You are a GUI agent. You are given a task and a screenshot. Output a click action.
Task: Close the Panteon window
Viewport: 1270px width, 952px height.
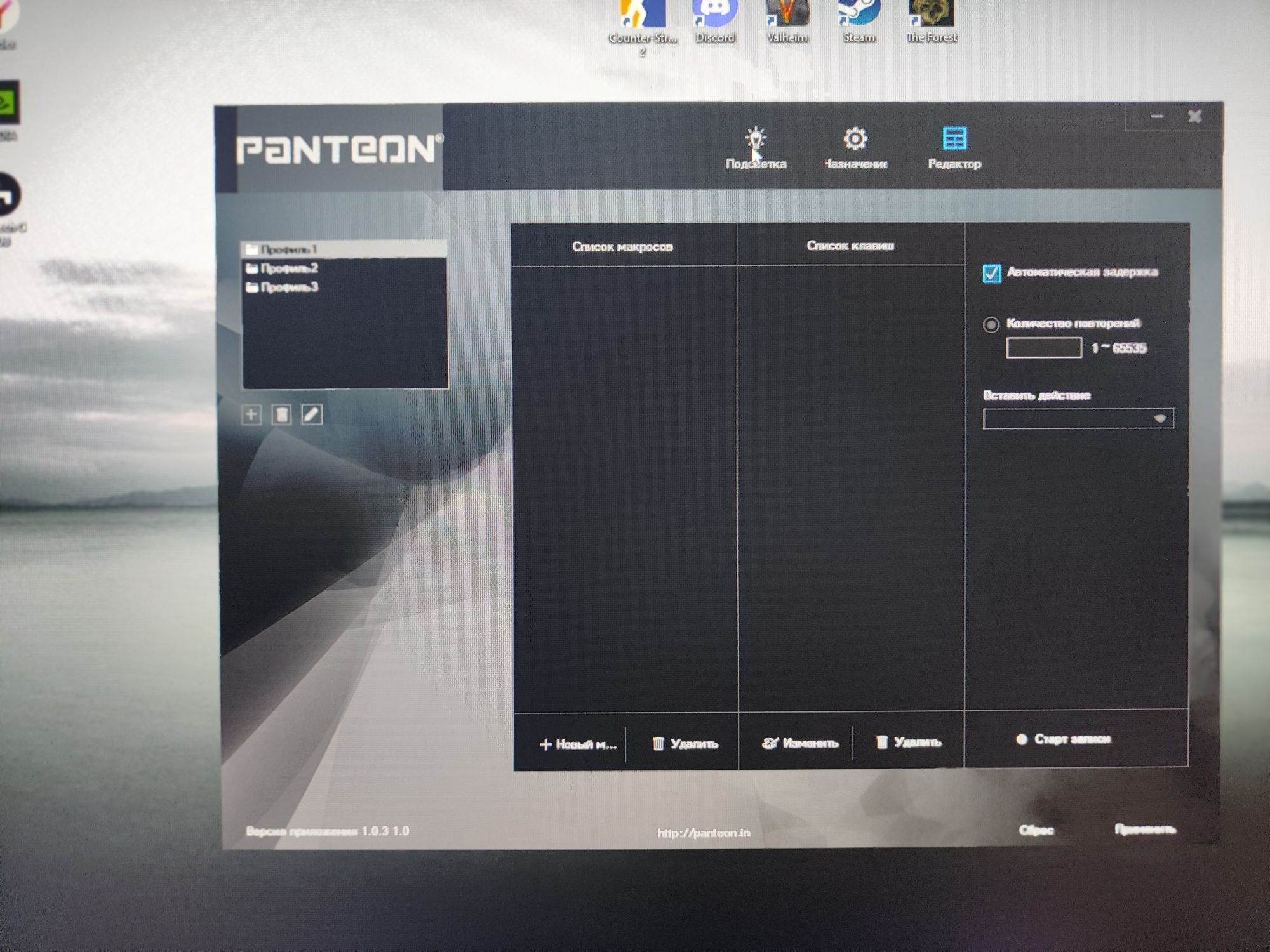point(1194,117)
